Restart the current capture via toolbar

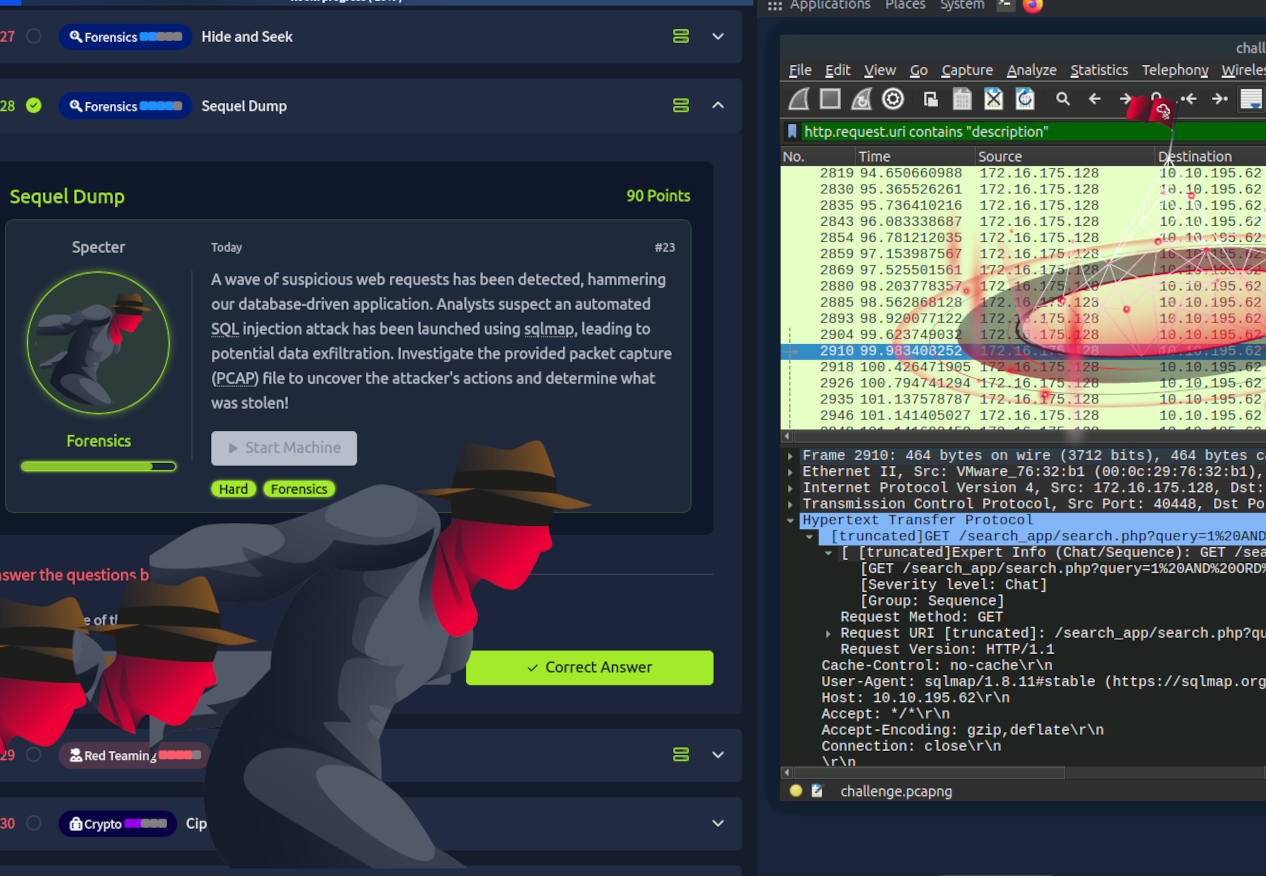click(x=861, y=99)
